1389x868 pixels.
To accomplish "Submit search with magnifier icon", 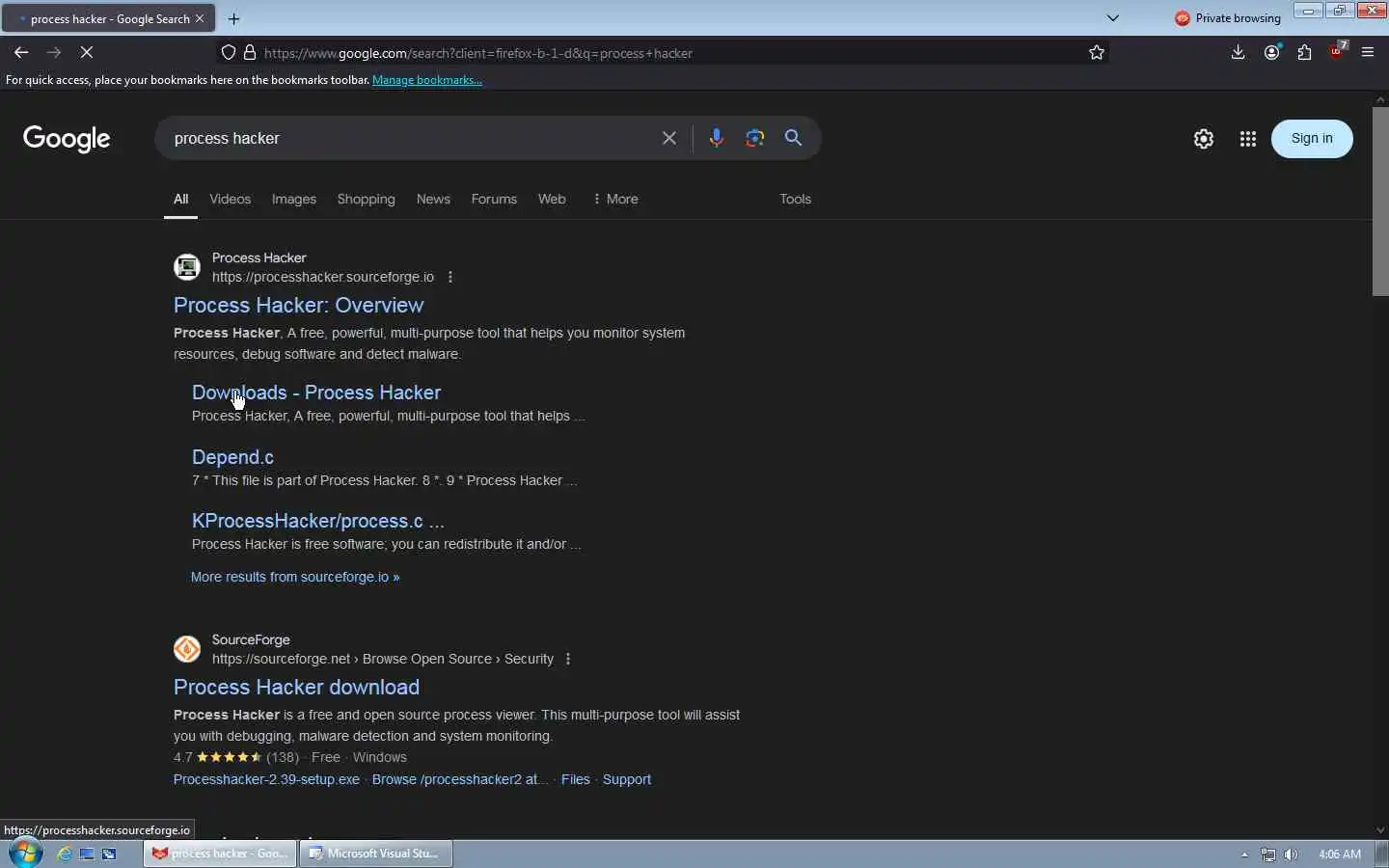I will [x=793, y=138].
